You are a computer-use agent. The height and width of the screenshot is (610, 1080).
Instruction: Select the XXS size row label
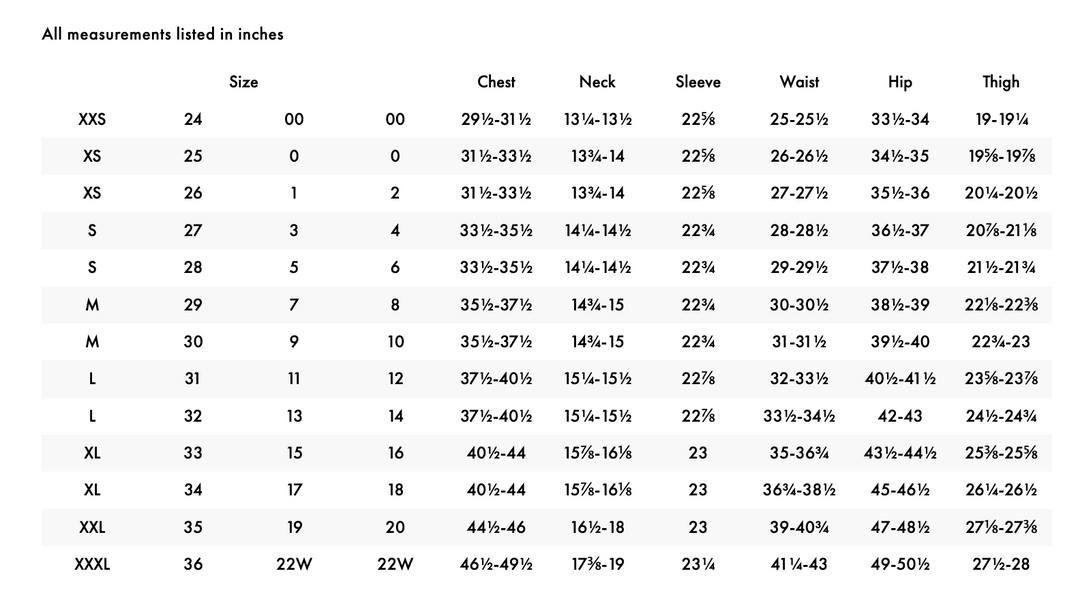92,119
